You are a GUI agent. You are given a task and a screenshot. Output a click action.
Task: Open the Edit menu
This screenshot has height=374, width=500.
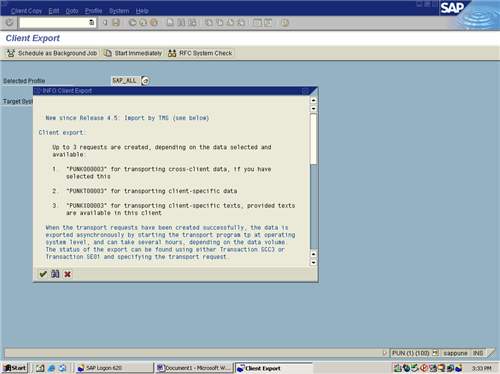click(x=54, y=11)
